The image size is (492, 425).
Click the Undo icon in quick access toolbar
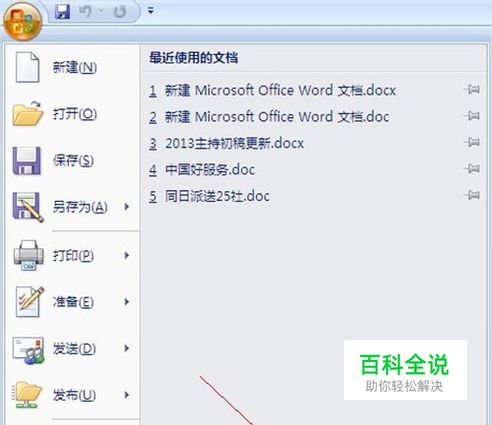click(85, 12)
